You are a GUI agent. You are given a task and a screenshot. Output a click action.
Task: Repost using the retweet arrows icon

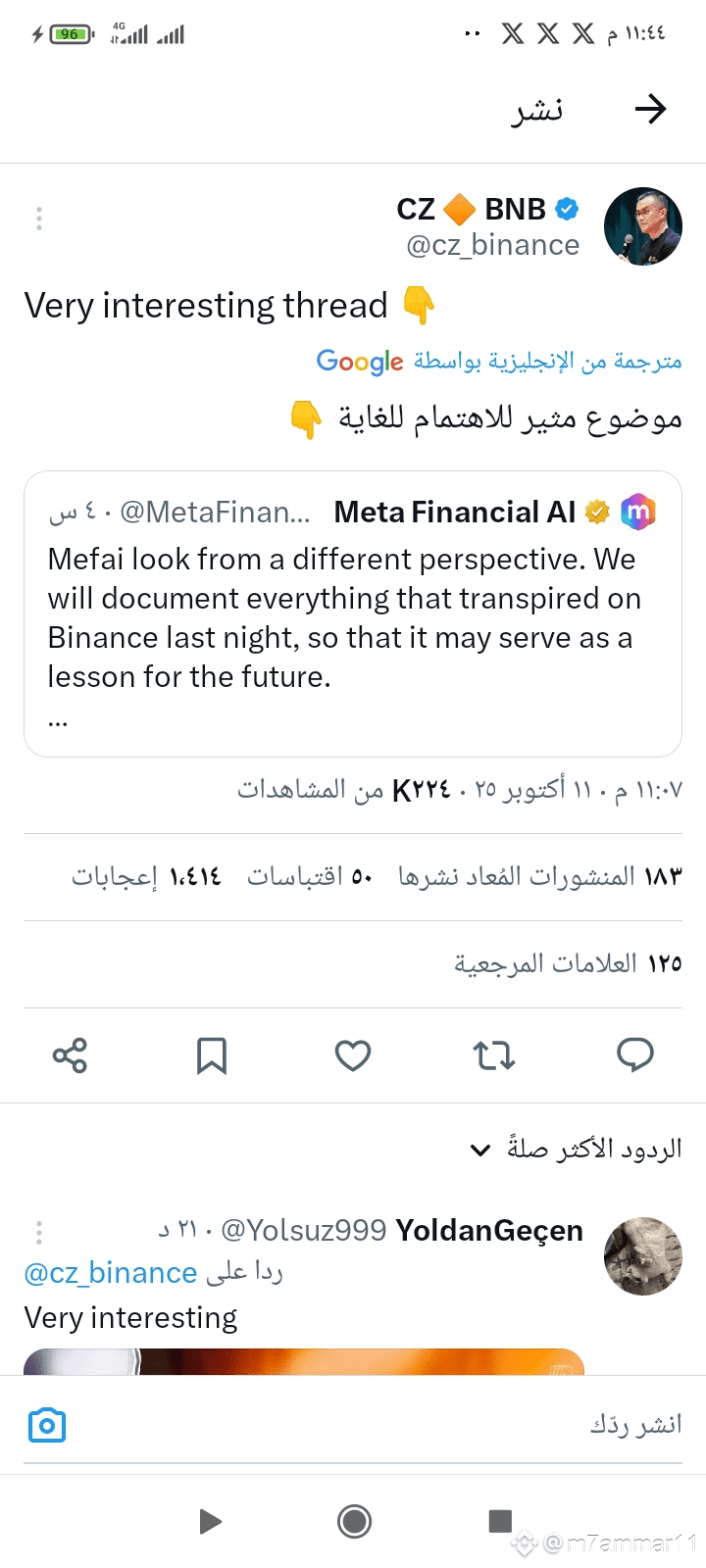click(494, 1055)
